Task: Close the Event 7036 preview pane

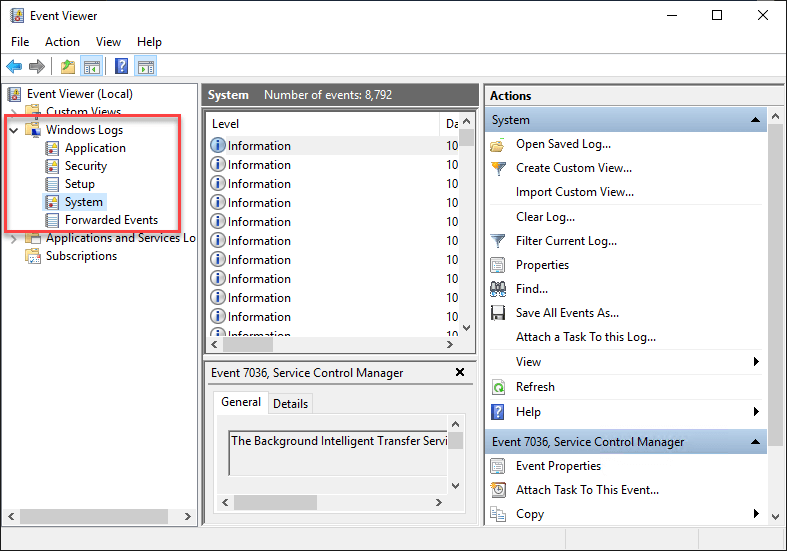Action: (459, 372)
